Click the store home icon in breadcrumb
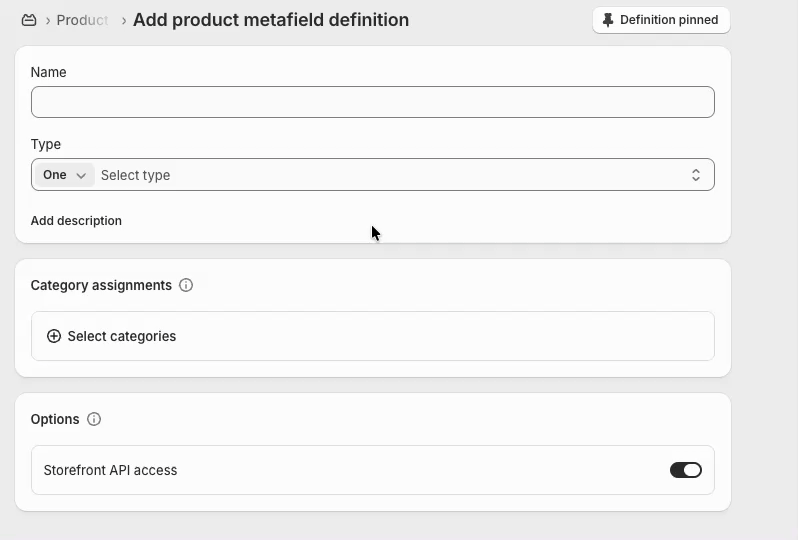 pos(29,20)
